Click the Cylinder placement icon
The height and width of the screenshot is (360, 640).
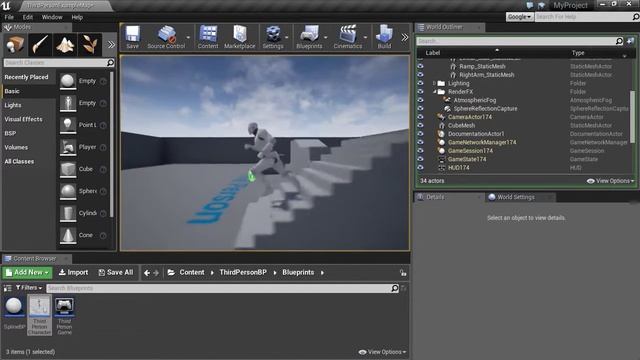pyautogui.click(x=68, y=213)
